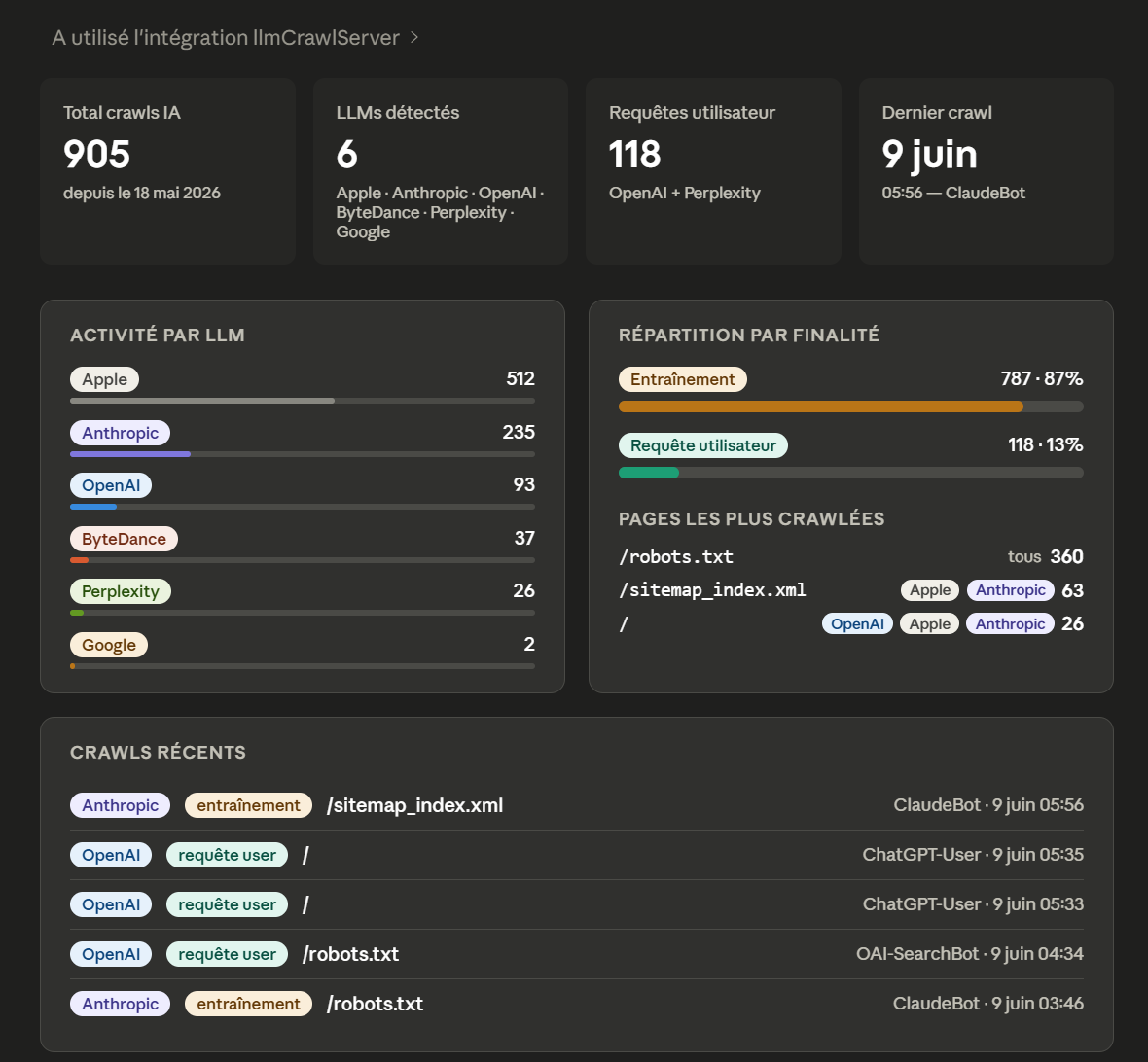
Task: Select the '05:56 — ClaudeBot' text
Action: tap(953, 193)
